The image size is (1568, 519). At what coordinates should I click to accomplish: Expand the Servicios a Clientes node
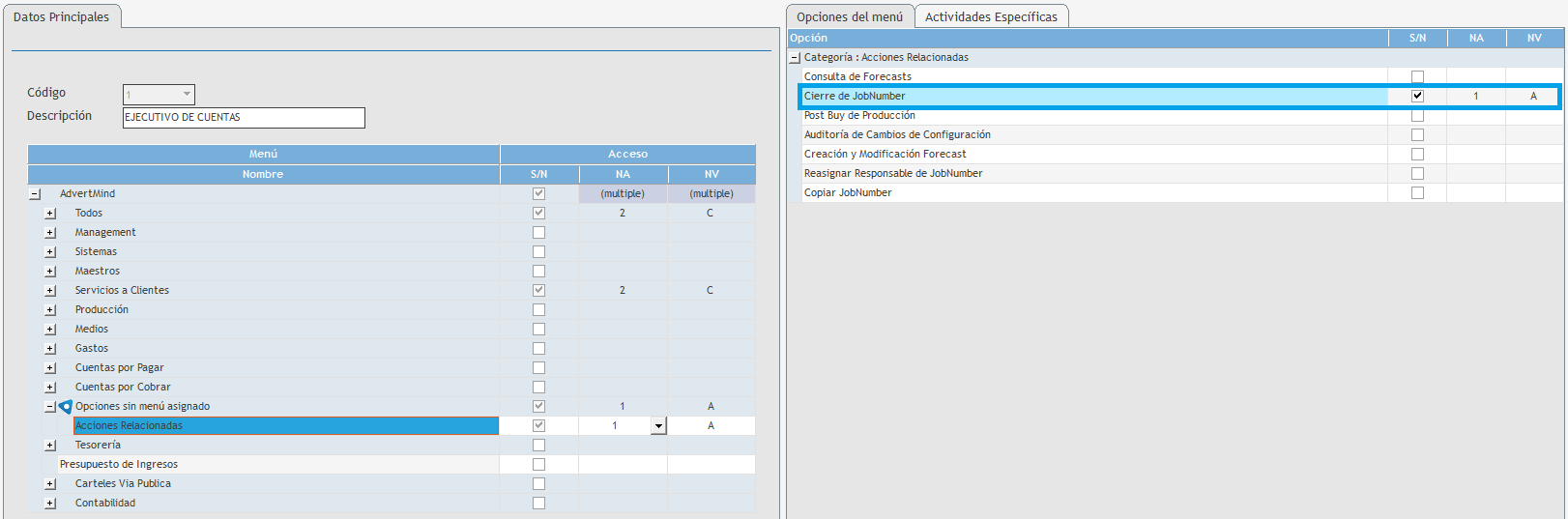50,291
